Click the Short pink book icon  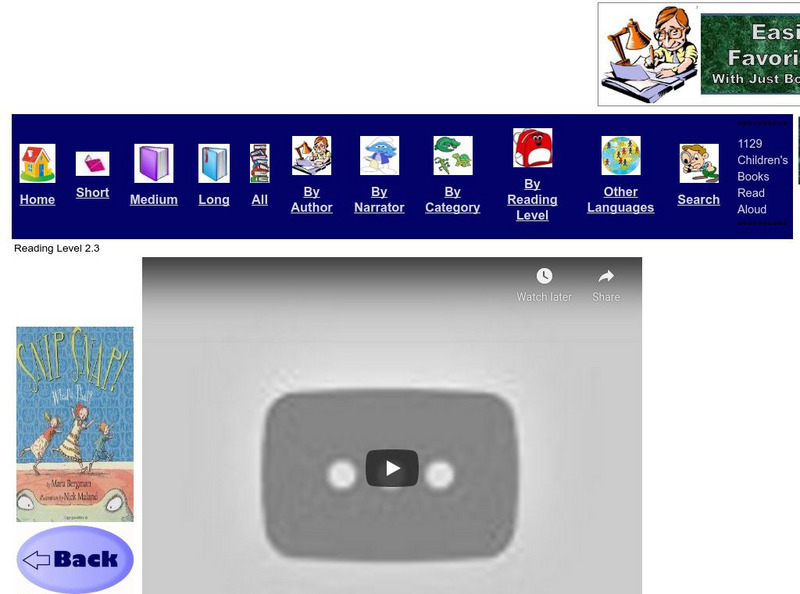click(x=92, y=164)
